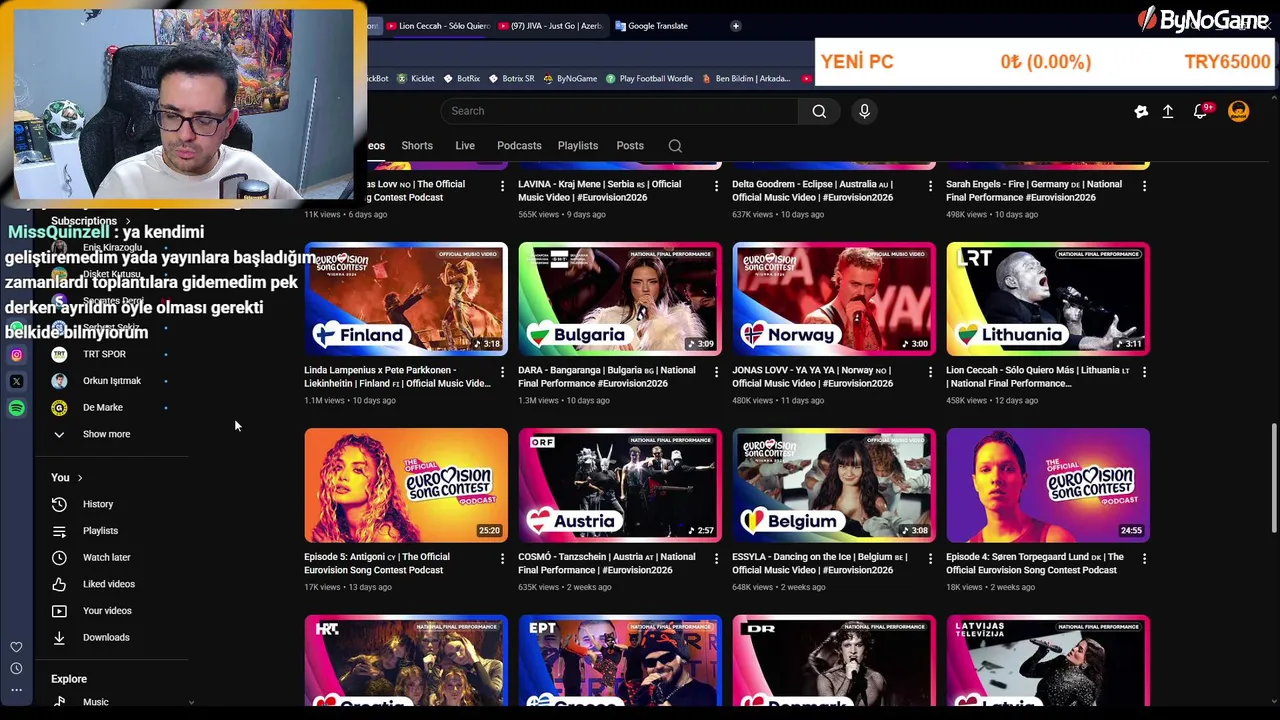Screen dimensions: 1280x720
Task: Open Music in Explore section
Action: point(95,702)
